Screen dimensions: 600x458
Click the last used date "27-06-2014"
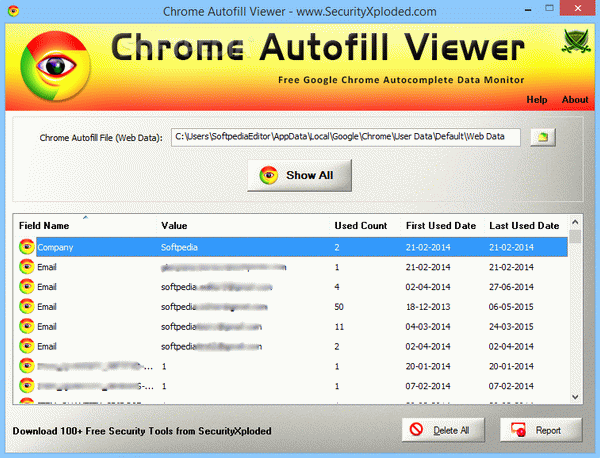coord(511,287)
